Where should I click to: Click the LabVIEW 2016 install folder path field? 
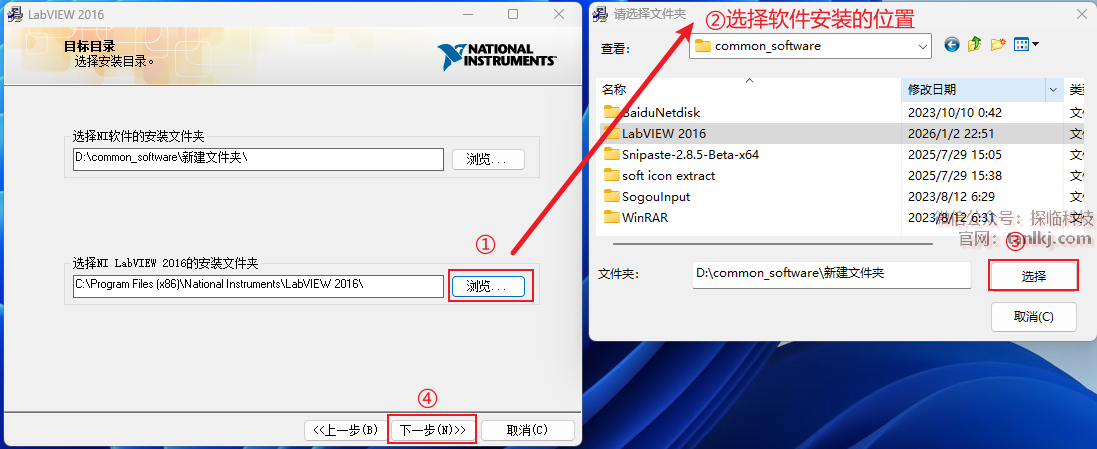click(258, 286)
